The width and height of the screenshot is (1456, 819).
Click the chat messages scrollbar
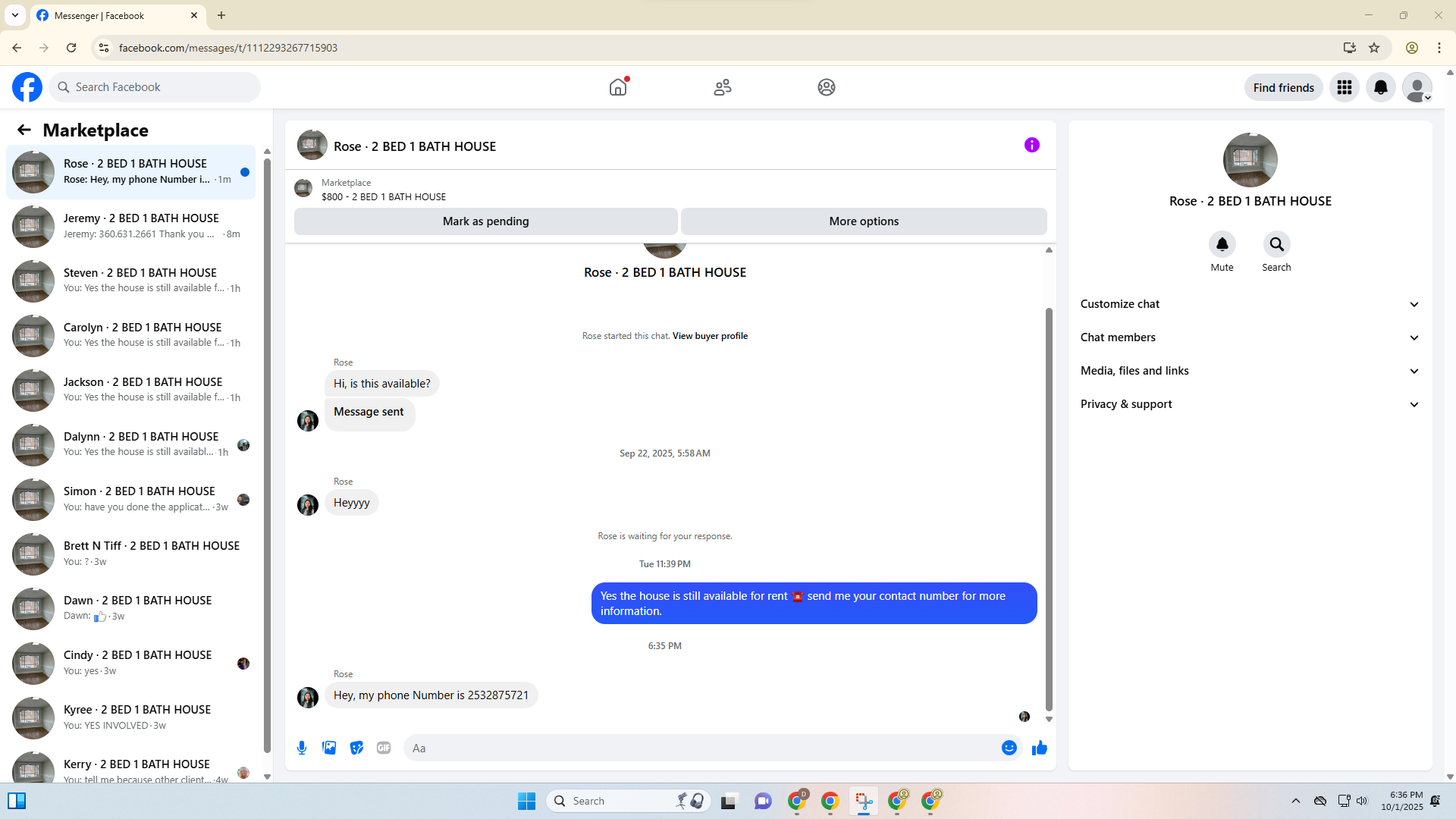click(x=1049, y=508)
